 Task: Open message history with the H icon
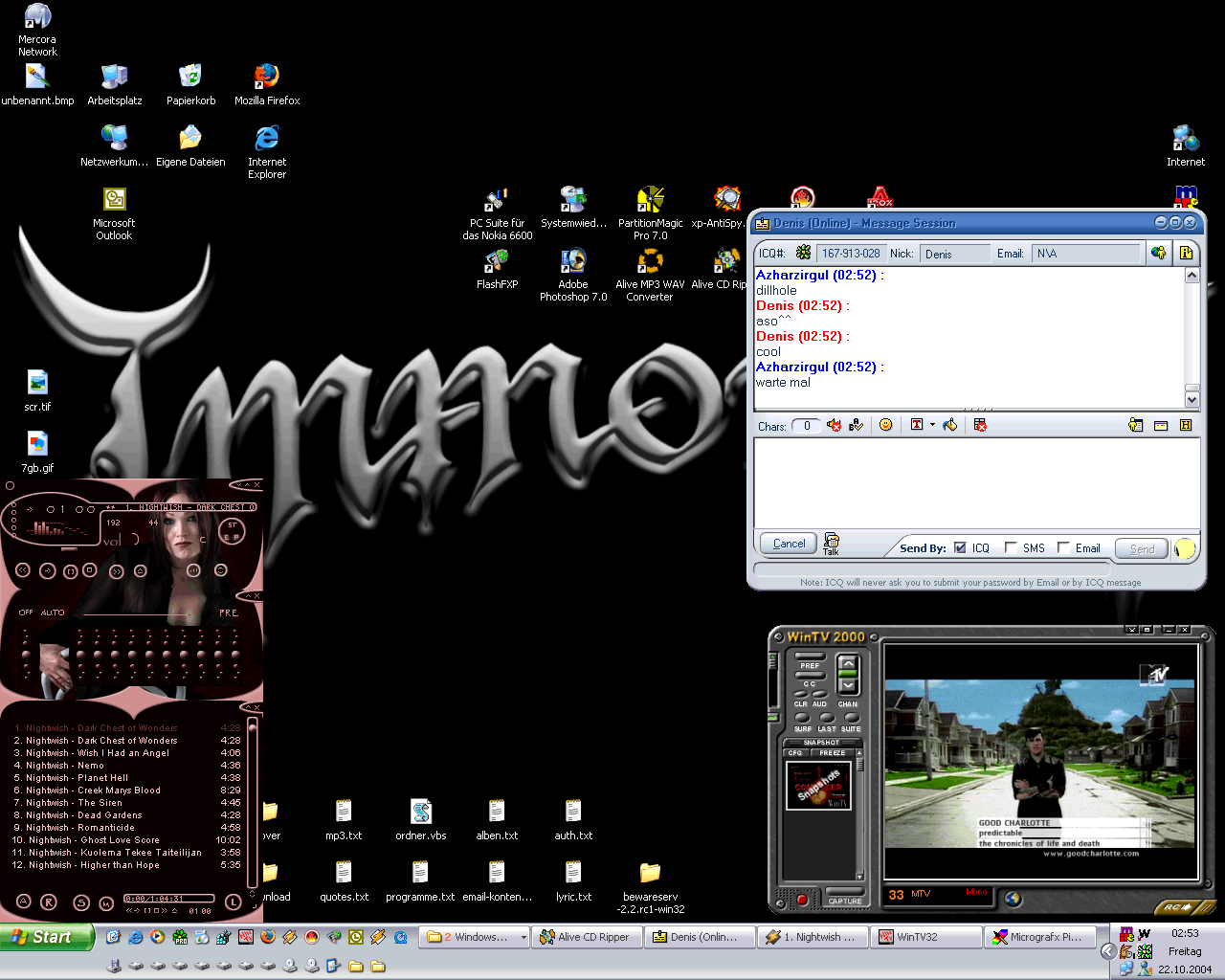click(x=1186, y=425)
